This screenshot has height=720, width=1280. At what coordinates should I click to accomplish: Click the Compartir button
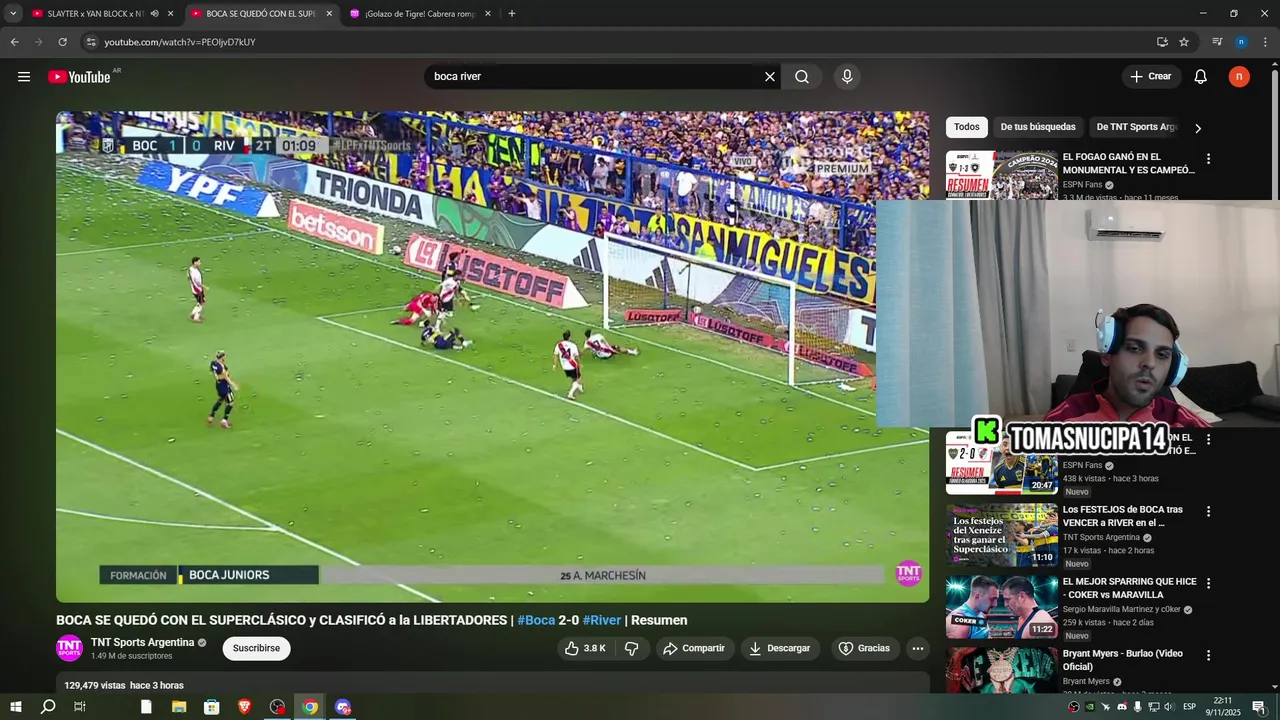click(695, 648)
